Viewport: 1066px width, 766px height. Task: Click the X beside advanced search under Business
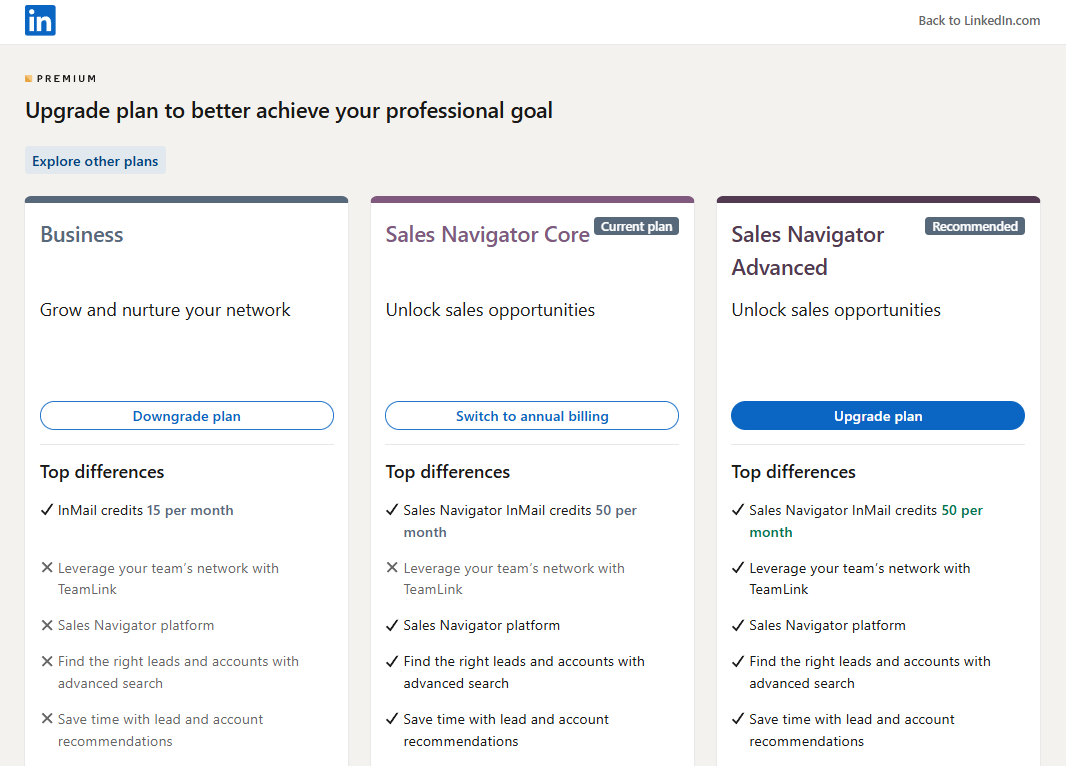(47, 661)
